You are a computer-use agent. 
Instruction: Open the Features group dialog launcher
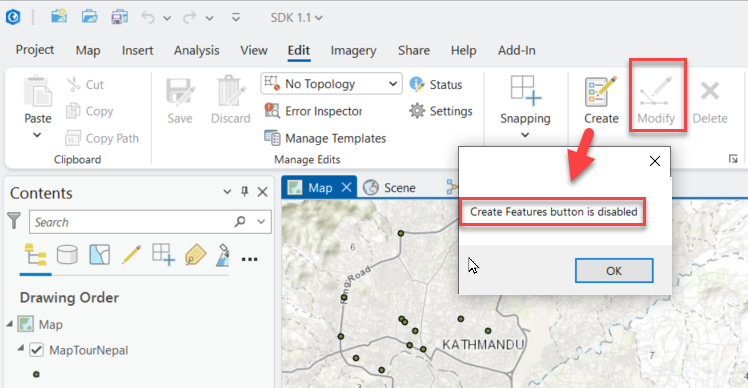tap(733, 159)
